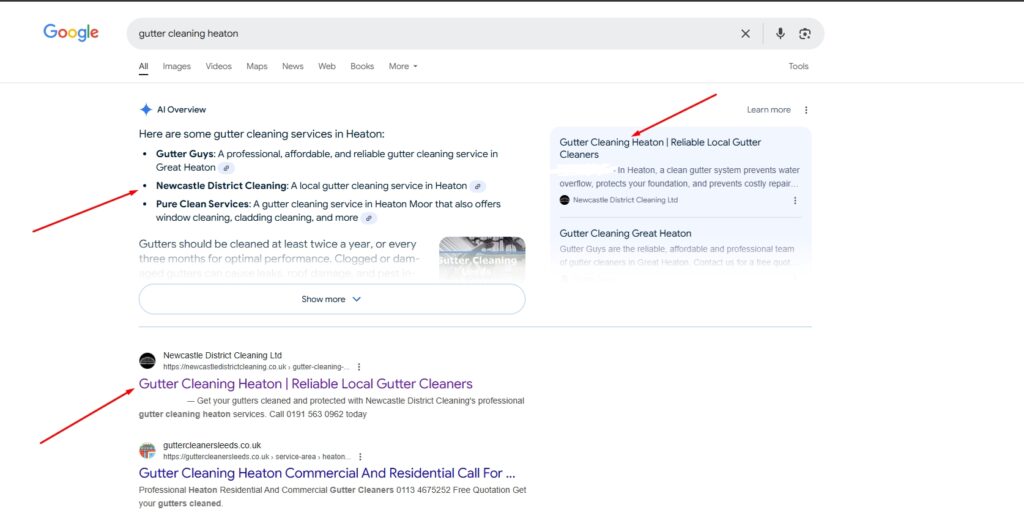The width and height of the screenshot is (1024, 521).
Task: Click AI Overview heading text
Action: (182, 110)
